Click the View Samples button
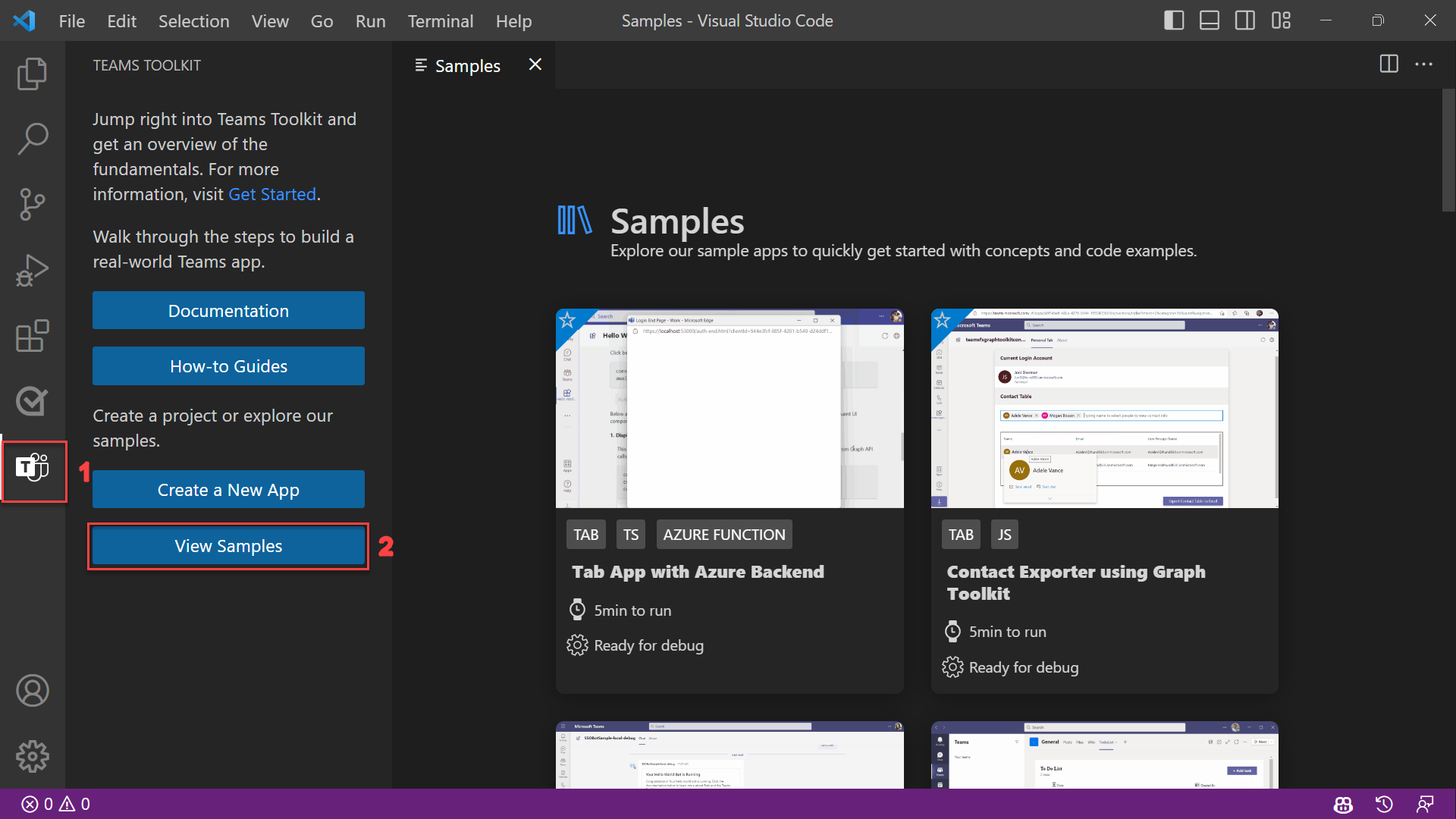The image size is (1456, 819). point(228,545)
